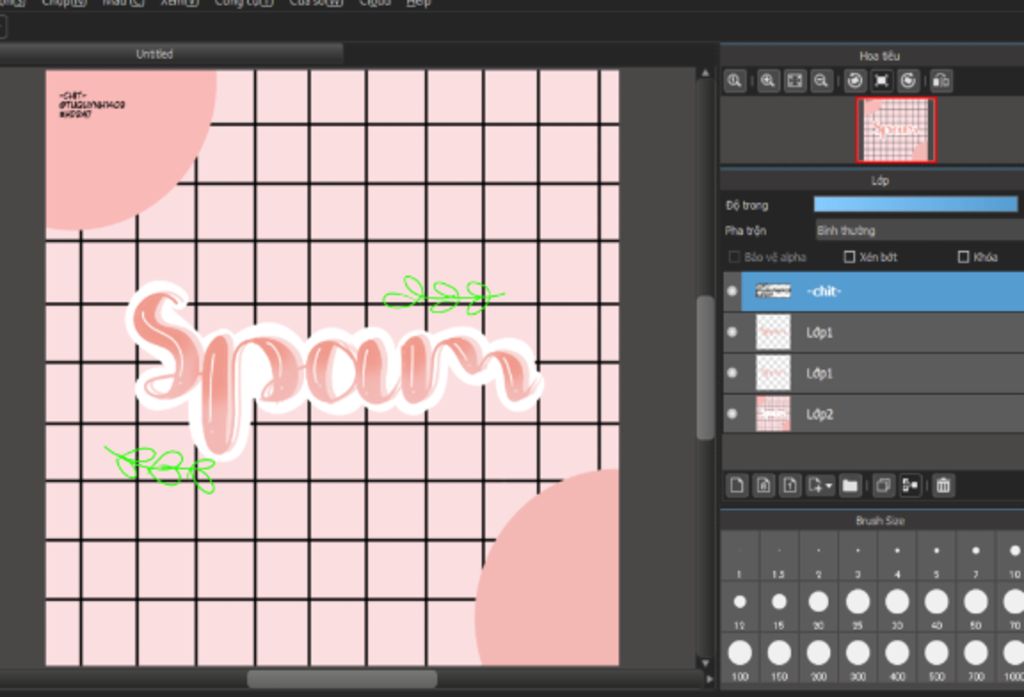Merge the selected layer down

coord(910,485)
